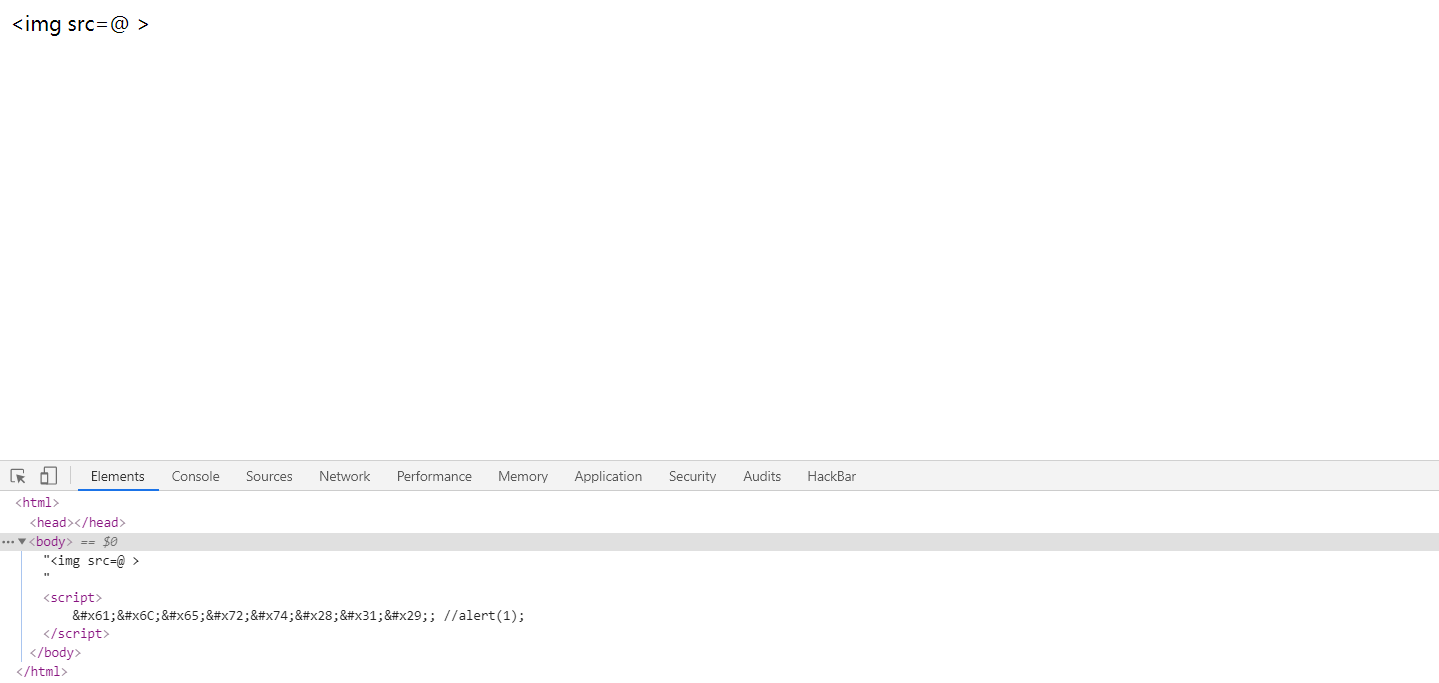Click the encoded alert script content line

298,616
